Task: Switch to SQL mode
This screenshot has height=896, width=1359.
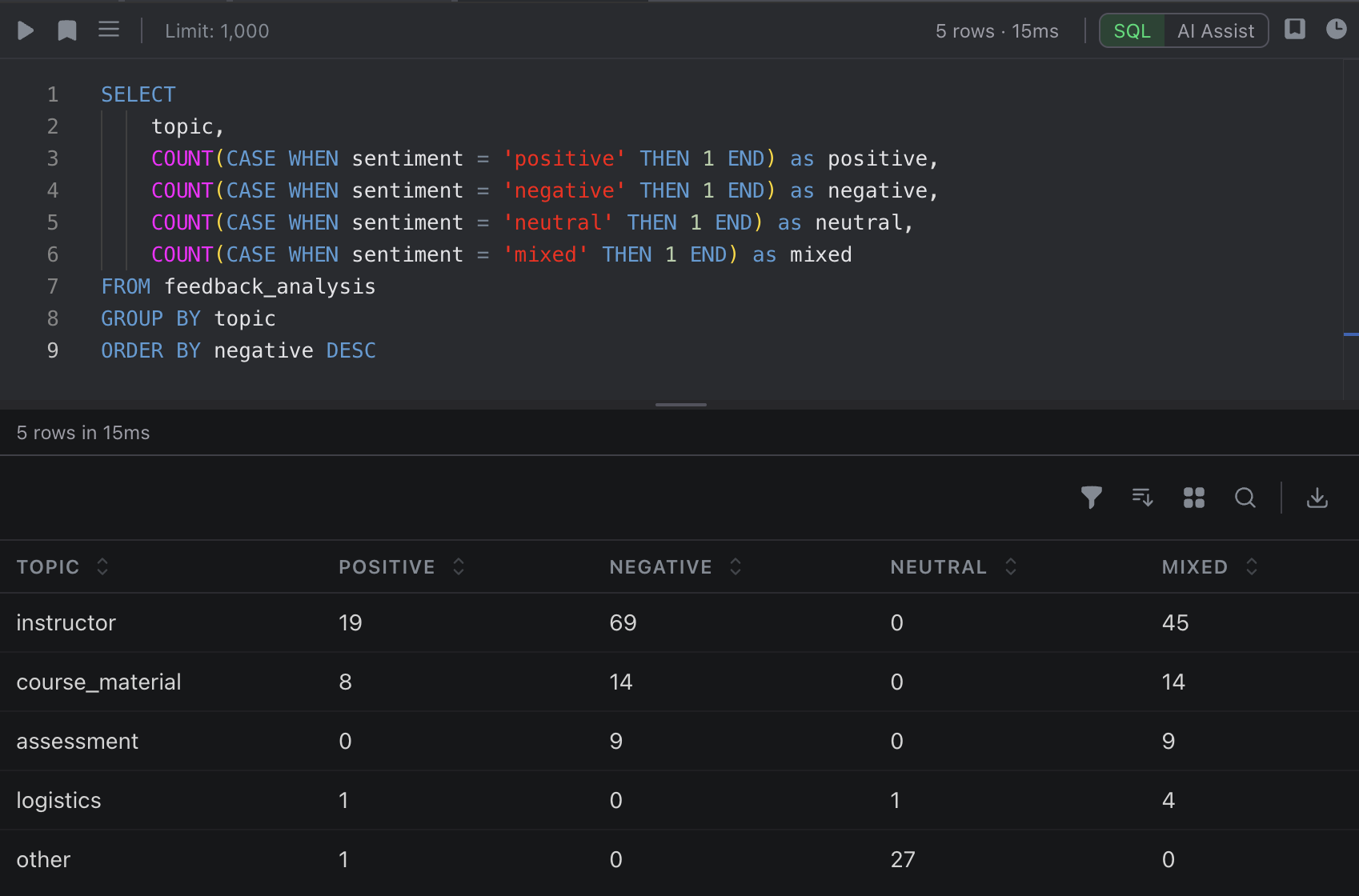Action: pyautogui.click(x=1132, y=31)
